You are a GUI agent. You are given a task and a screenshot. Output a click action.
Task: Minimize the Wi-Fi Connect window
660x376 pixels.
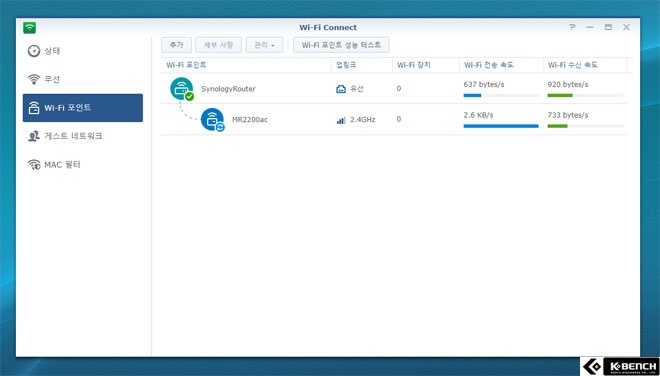tap(590, 27)
